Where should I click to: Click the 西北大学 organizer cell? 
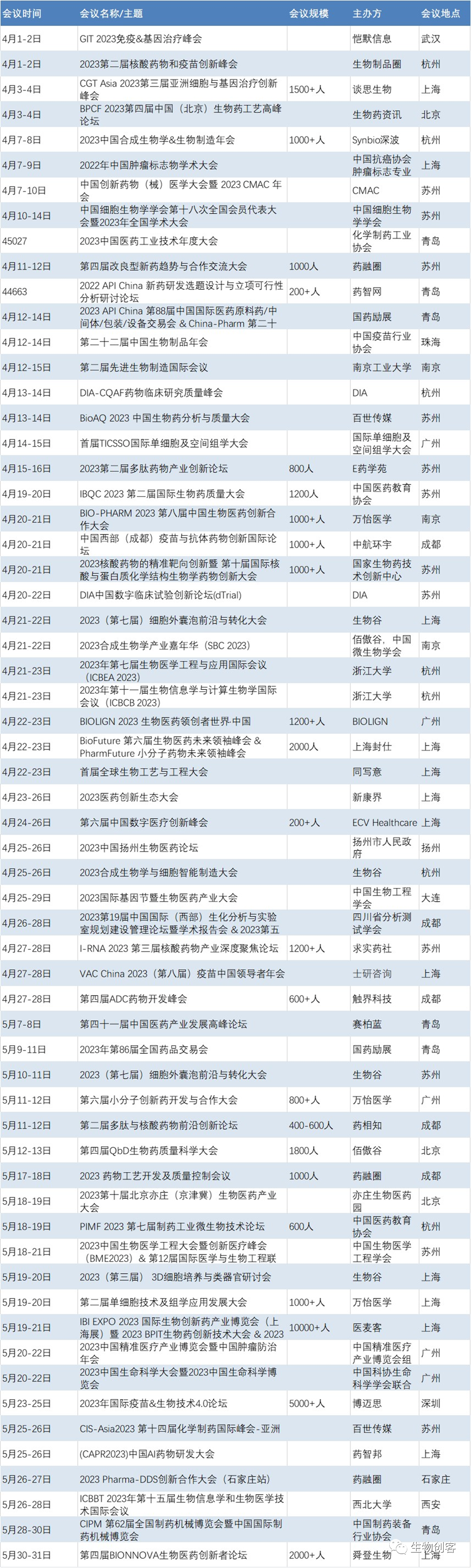click(x=372, y=1504)
